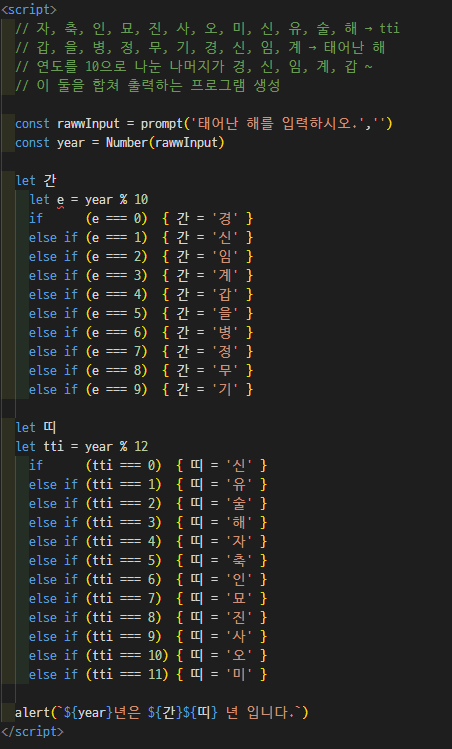The width and height of the screenshot is (452, 749).
Task: Click the 'let 띠' declaration line
Action: click(36, 428)
